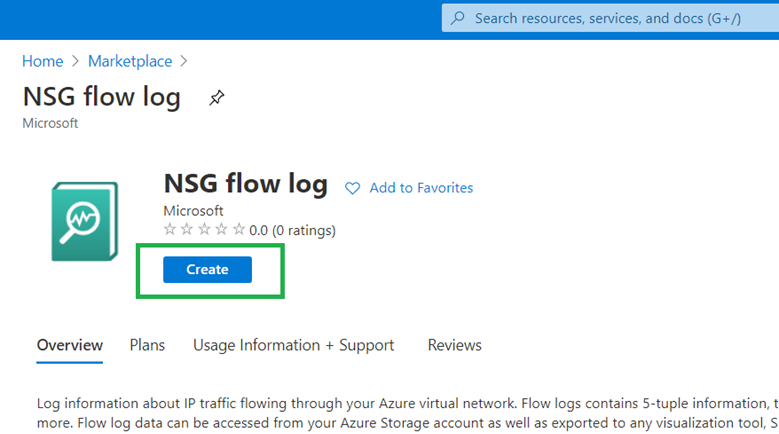Click the fifth rating star
Viewport: 779px width, 434px height.
239,229
